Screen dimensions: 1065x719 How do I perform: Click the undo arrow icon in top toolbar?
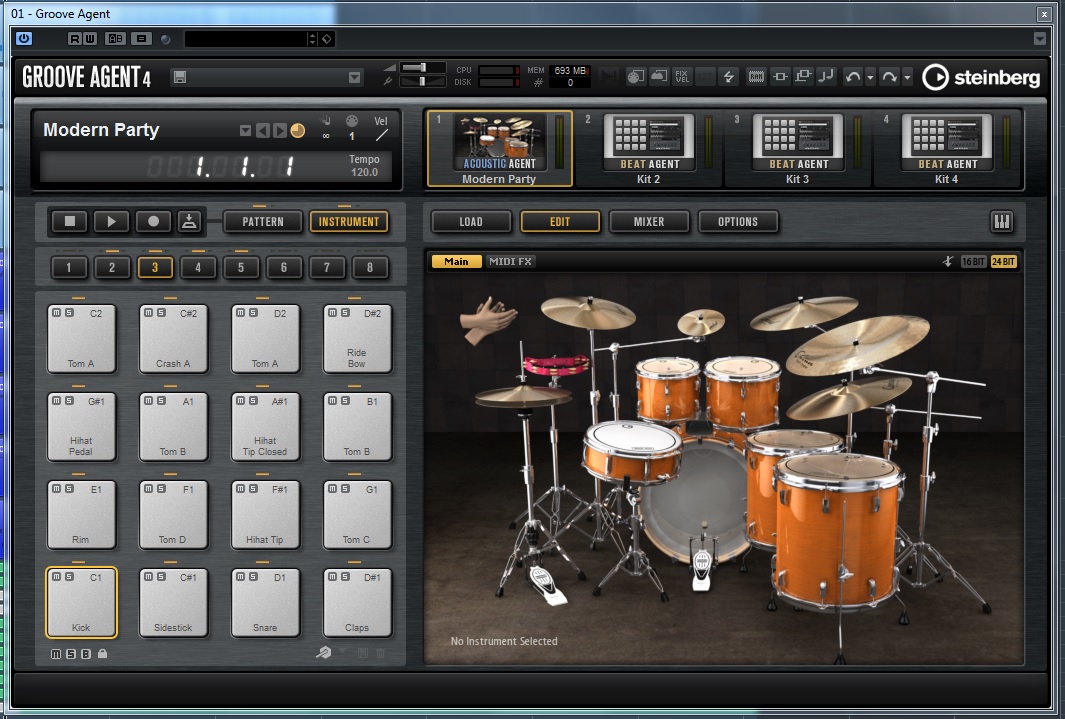[x=853, y=77]
